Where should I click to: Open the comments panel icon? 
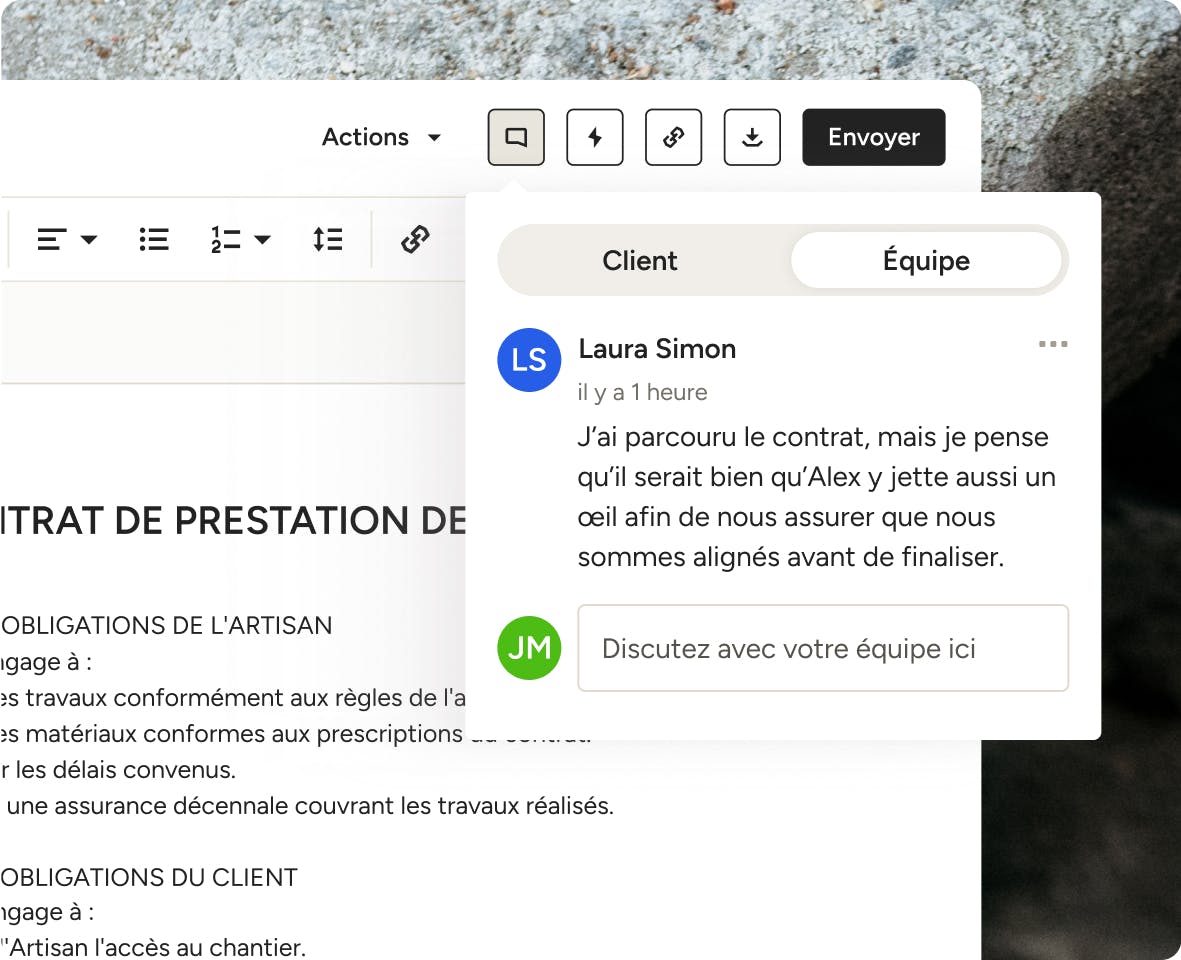point(516,137)
